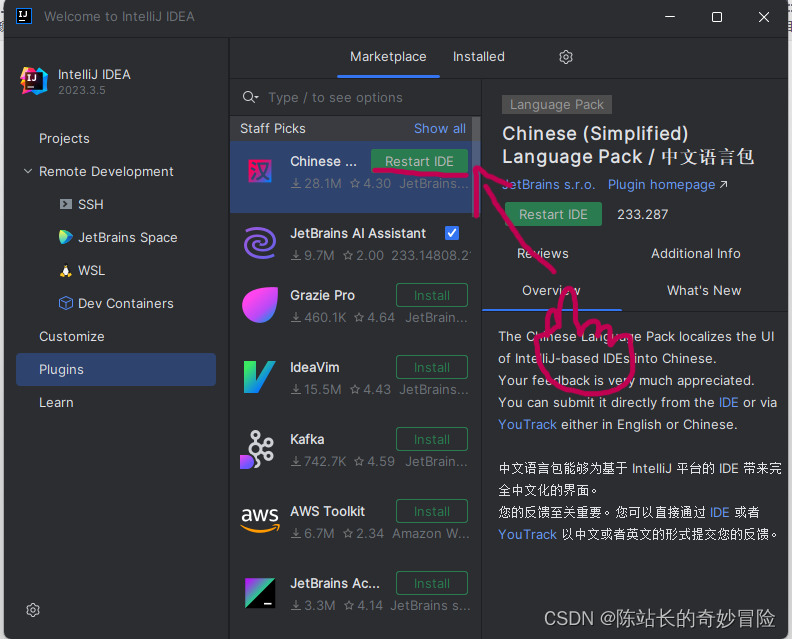Install the Kafka plugin
The image size is (792, 639).
tap(432, 439)
